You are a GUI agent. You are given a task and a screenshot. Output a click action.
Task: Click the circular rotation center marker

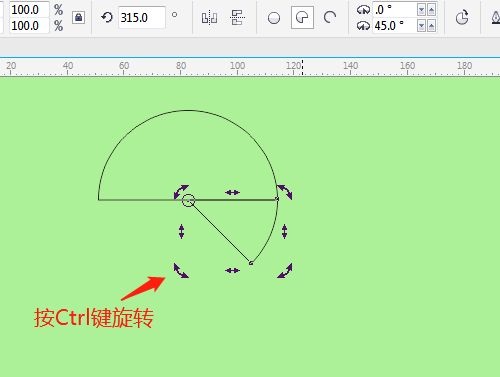pyautogui.click(x=188, y=200)
